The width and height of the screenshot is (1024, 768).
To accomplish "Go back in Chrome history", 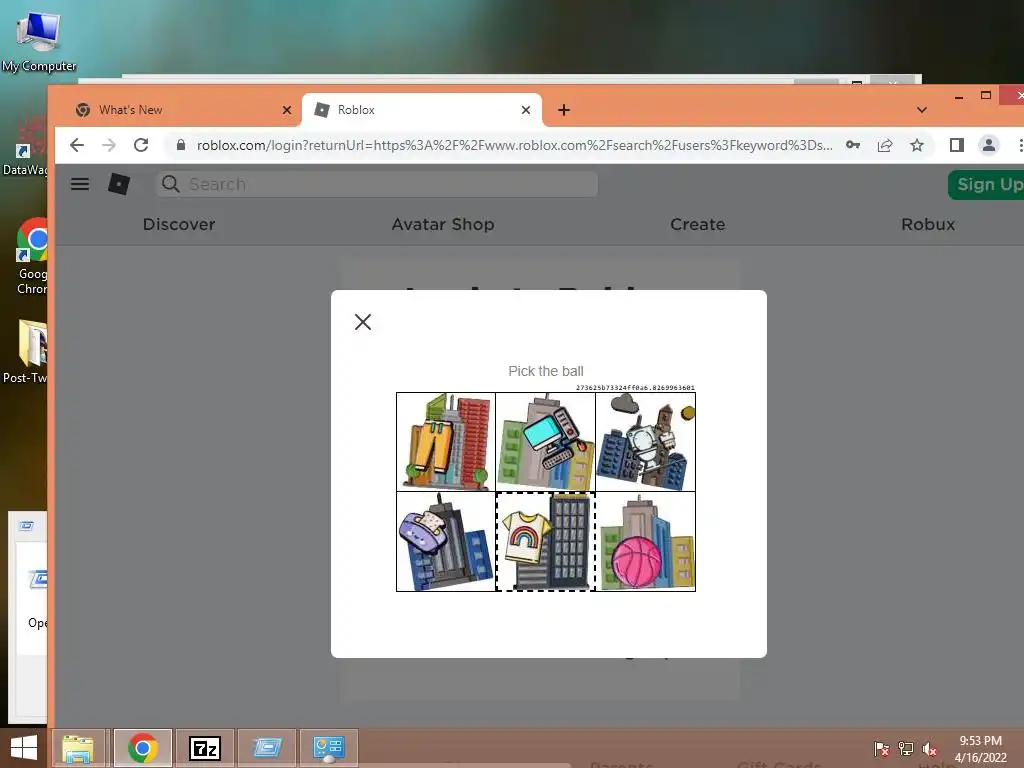I will tap(77, 145).
